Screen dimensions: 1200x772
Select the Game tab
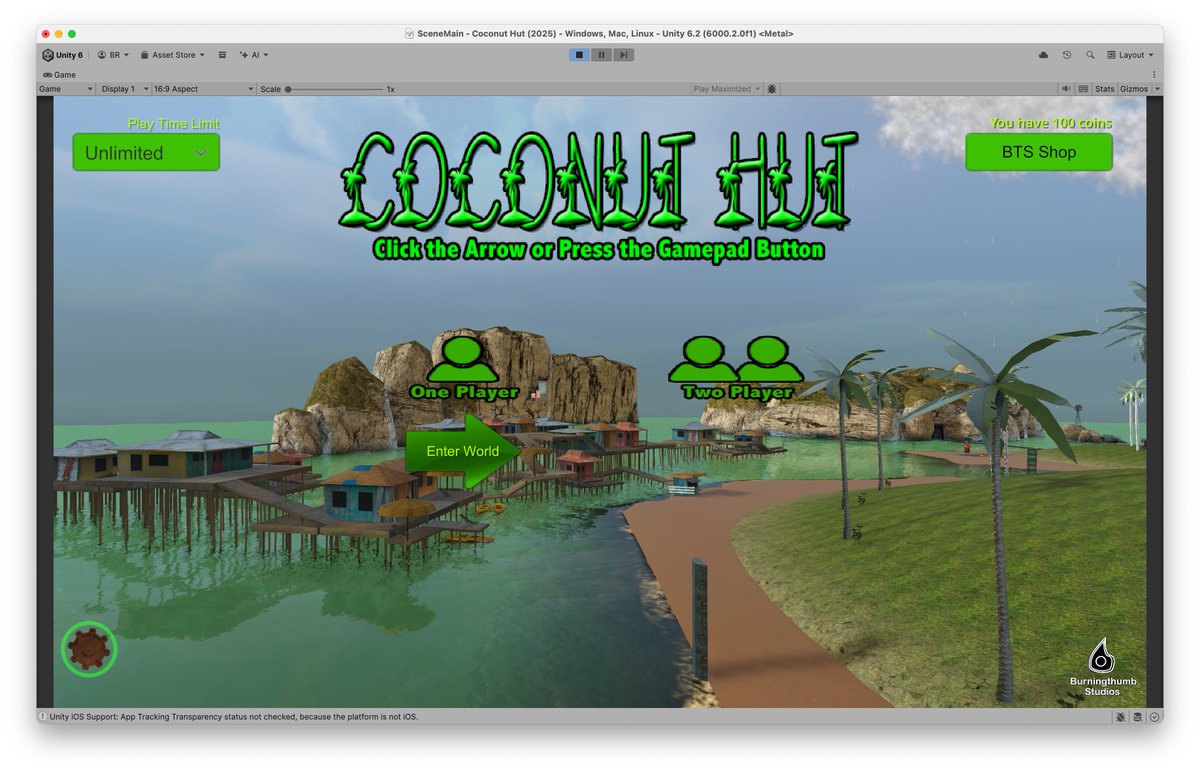coord(59,74)
